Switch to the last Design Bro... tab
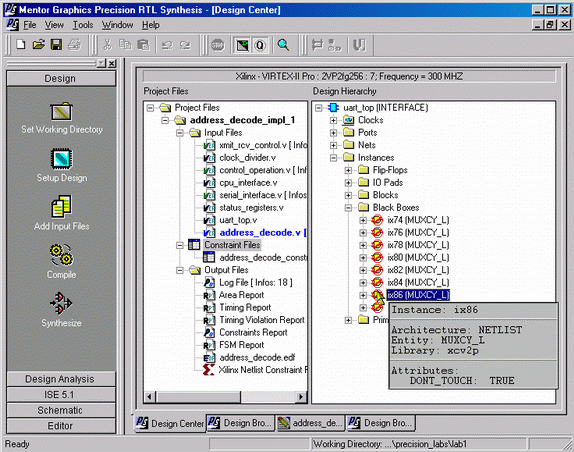This screenshot has width=574, height=452. tap(381, 423)
